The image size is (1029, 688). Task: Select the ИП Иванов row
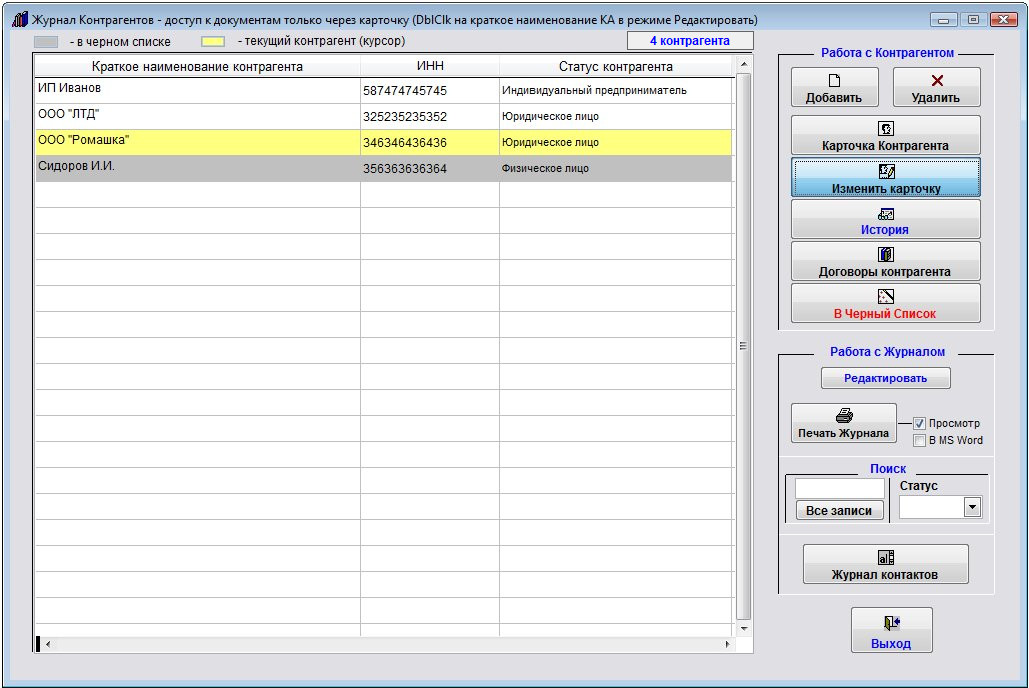pyautogui.click(x=198, y=90)
